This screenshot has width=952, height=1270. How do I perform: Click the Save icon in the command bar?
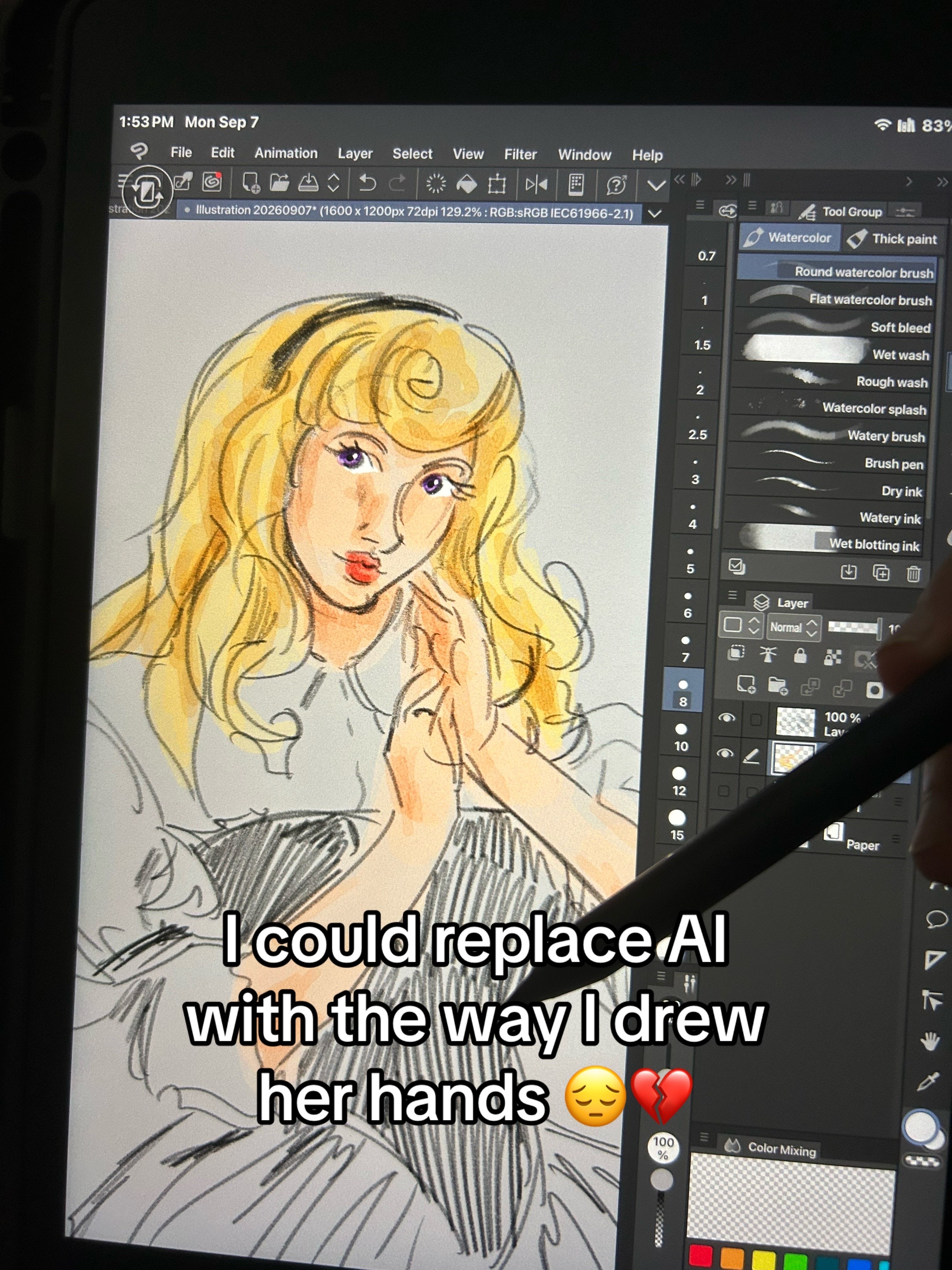click(x=309, y=183)
